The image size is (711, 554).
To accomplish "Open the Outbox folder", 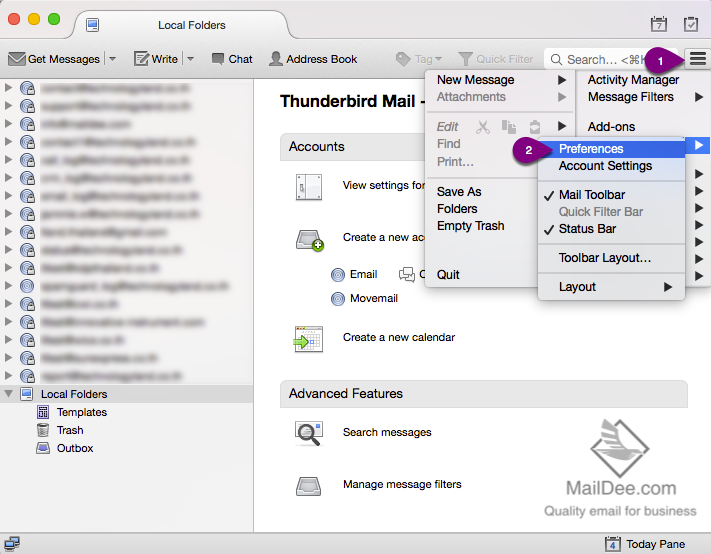I will [x=75, y=448].
